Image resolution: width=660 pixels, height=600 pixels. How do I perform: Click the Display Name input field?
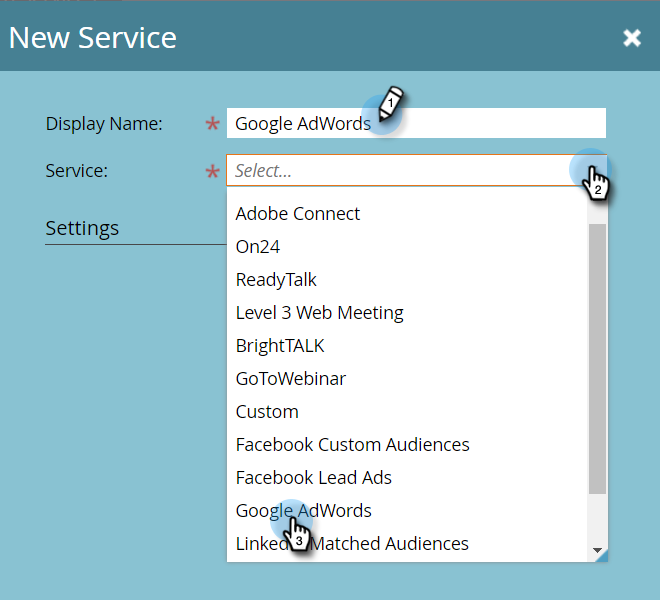[x=416, y=123]
